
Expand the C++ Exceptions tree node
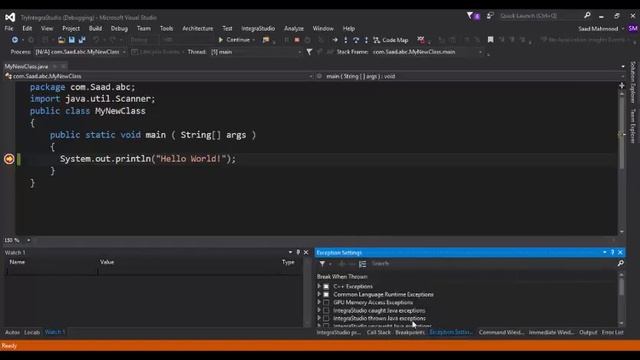(319, 287)
